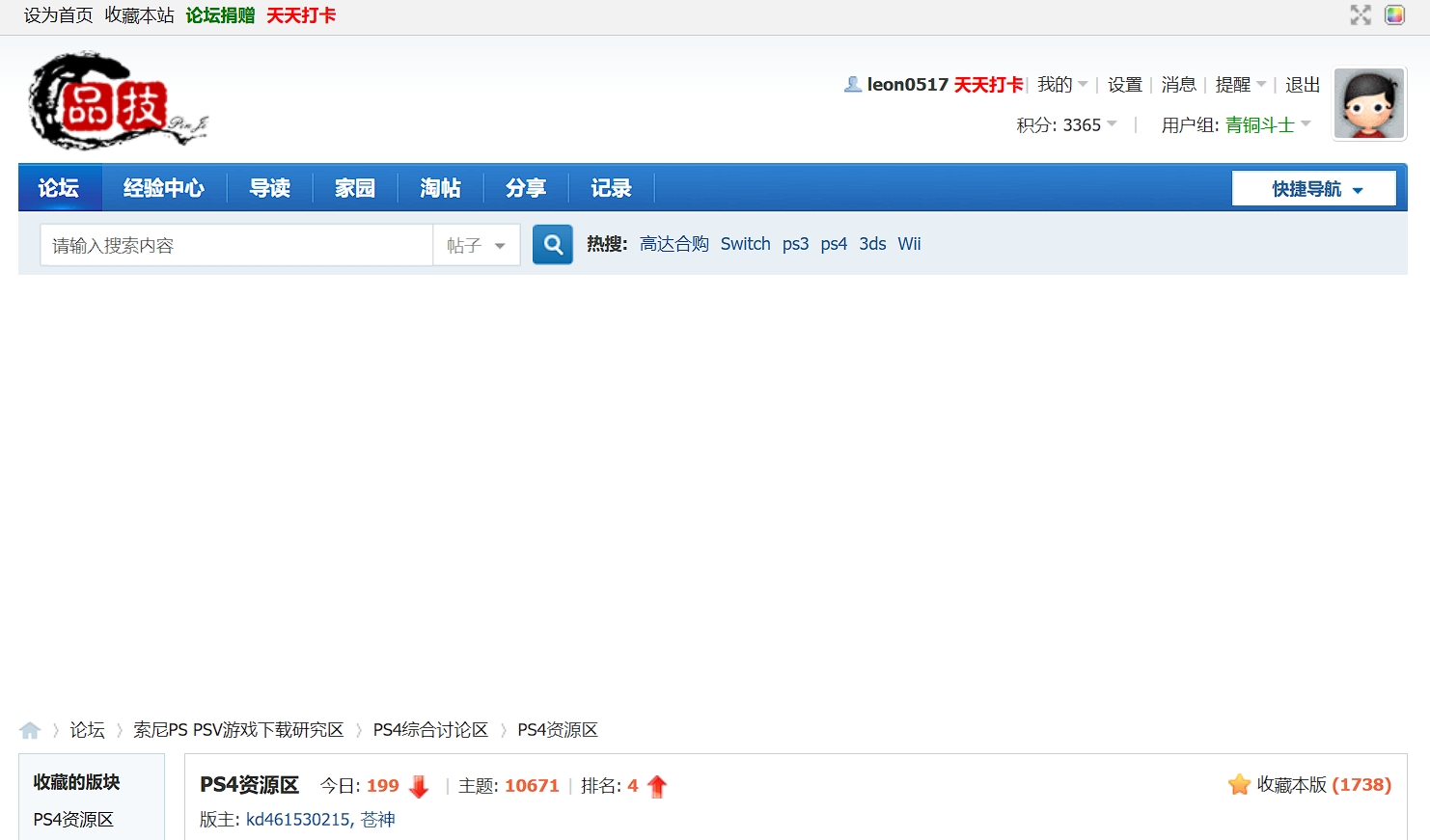Open the 积分 3365 dropdown
The height and width of the screenshot is (840, 1430).
[1066, 125]
